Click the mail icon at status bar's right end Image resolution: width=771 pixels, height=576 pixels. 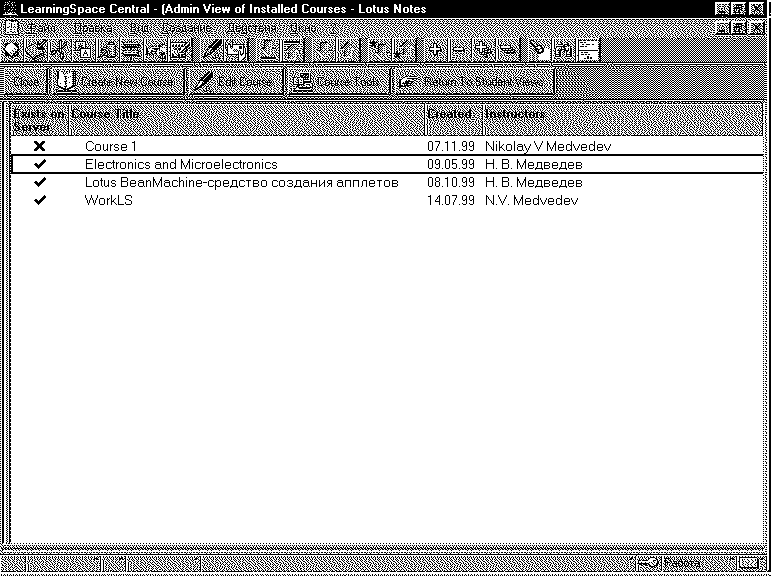click(750, 563)
